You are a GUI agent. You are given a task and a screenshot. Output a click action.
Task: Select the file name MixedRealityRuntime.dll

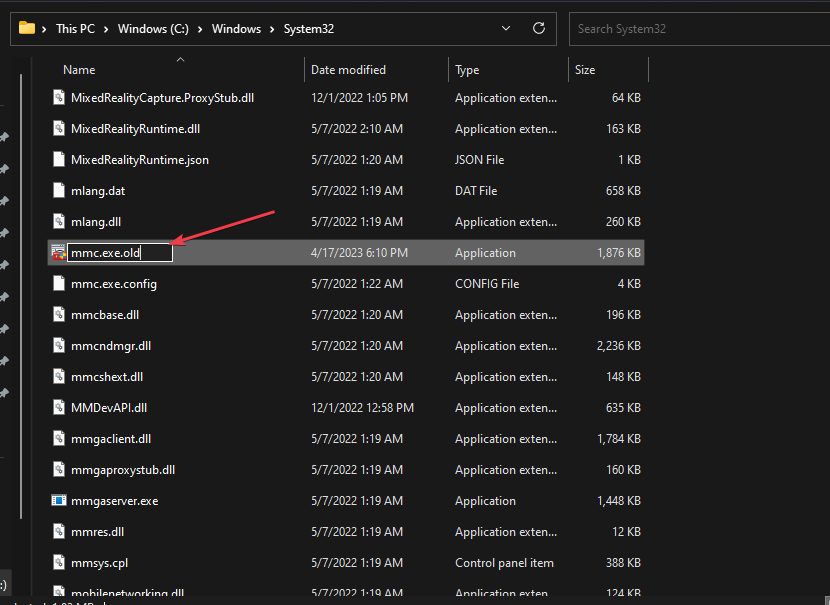click(136, 129)
